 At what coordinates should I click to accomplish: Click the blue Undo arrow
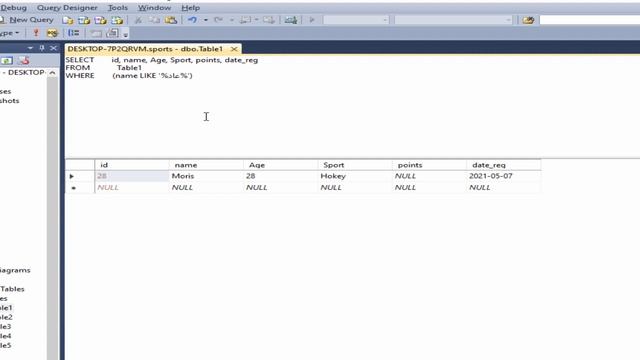point(192,20)
